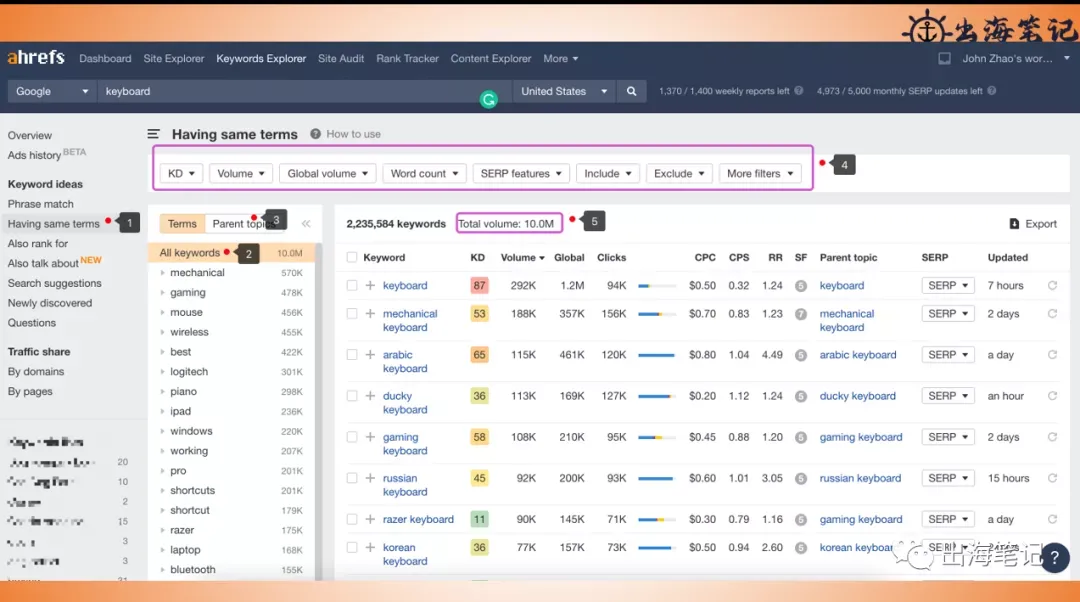Screen dimensions: 1080x602
Task: Open the Include filter dropdown
Action: pyautogui.click(x=608, y=174)
